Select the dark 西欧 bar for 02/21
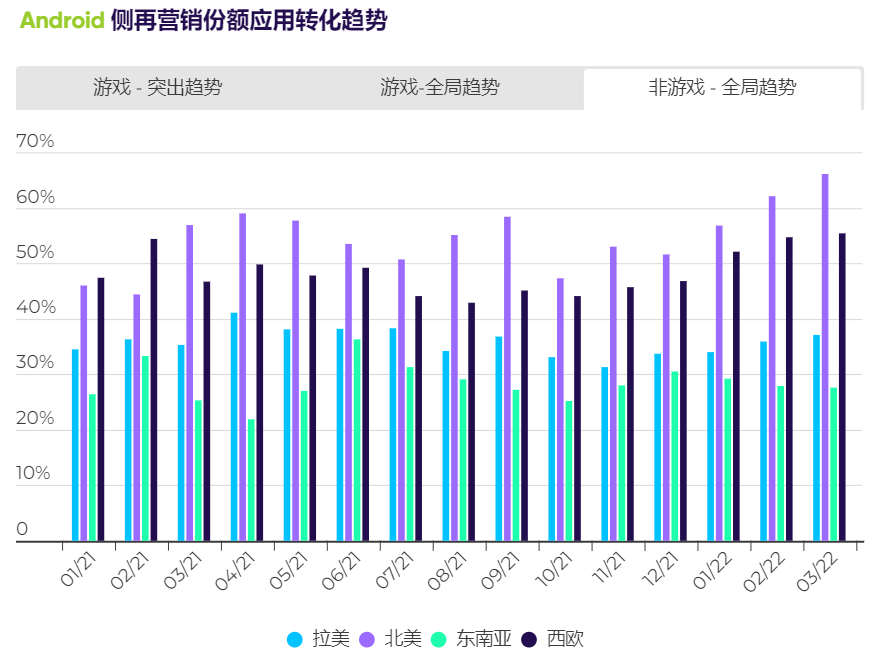 pyautogui.click(x=154, y=390)
